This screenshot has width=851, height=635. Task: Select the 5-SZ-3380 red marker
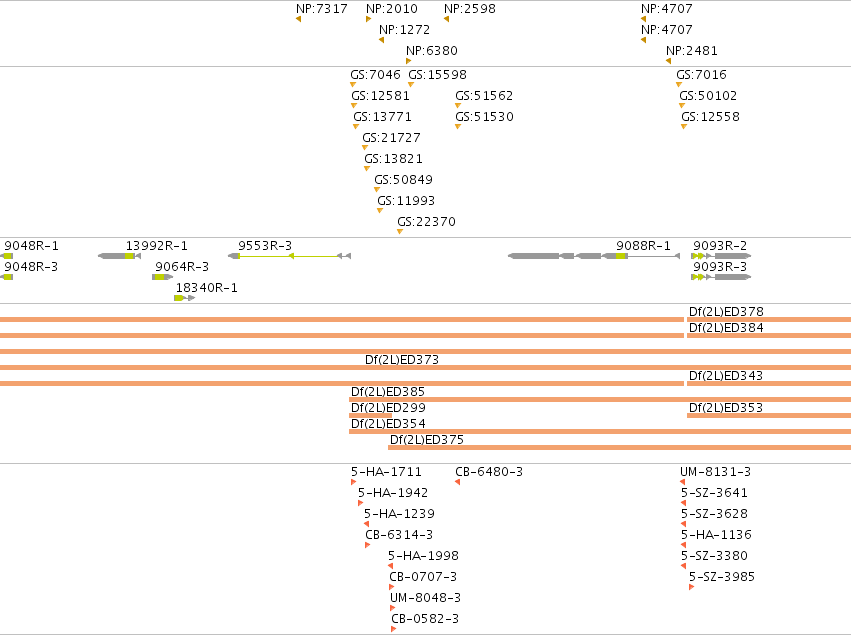(683, 566)
